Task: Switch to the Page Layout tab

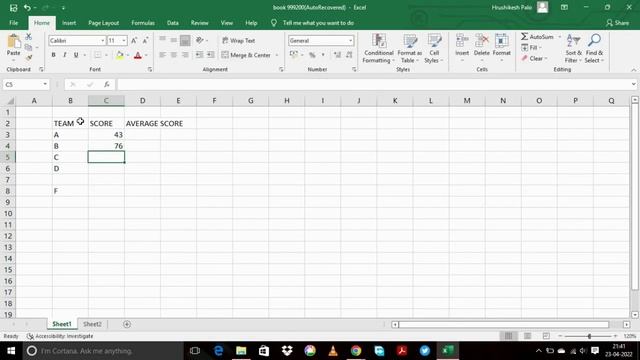Action: [104, 23]
